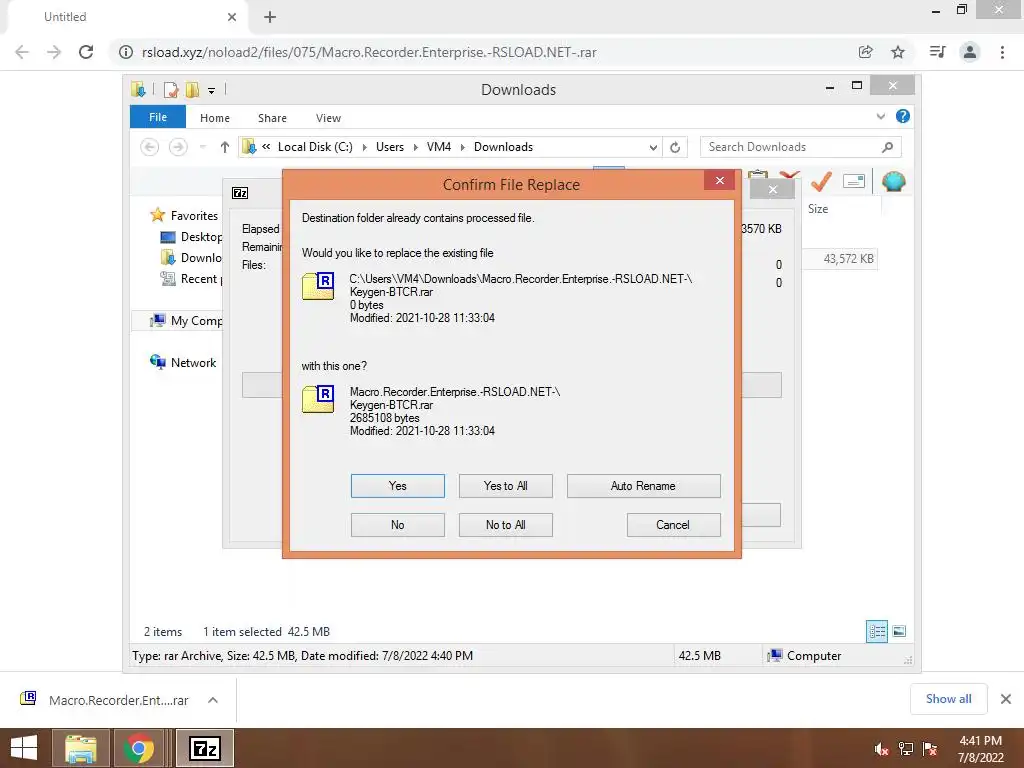Reload the Chrome page

tap(86, 52)
